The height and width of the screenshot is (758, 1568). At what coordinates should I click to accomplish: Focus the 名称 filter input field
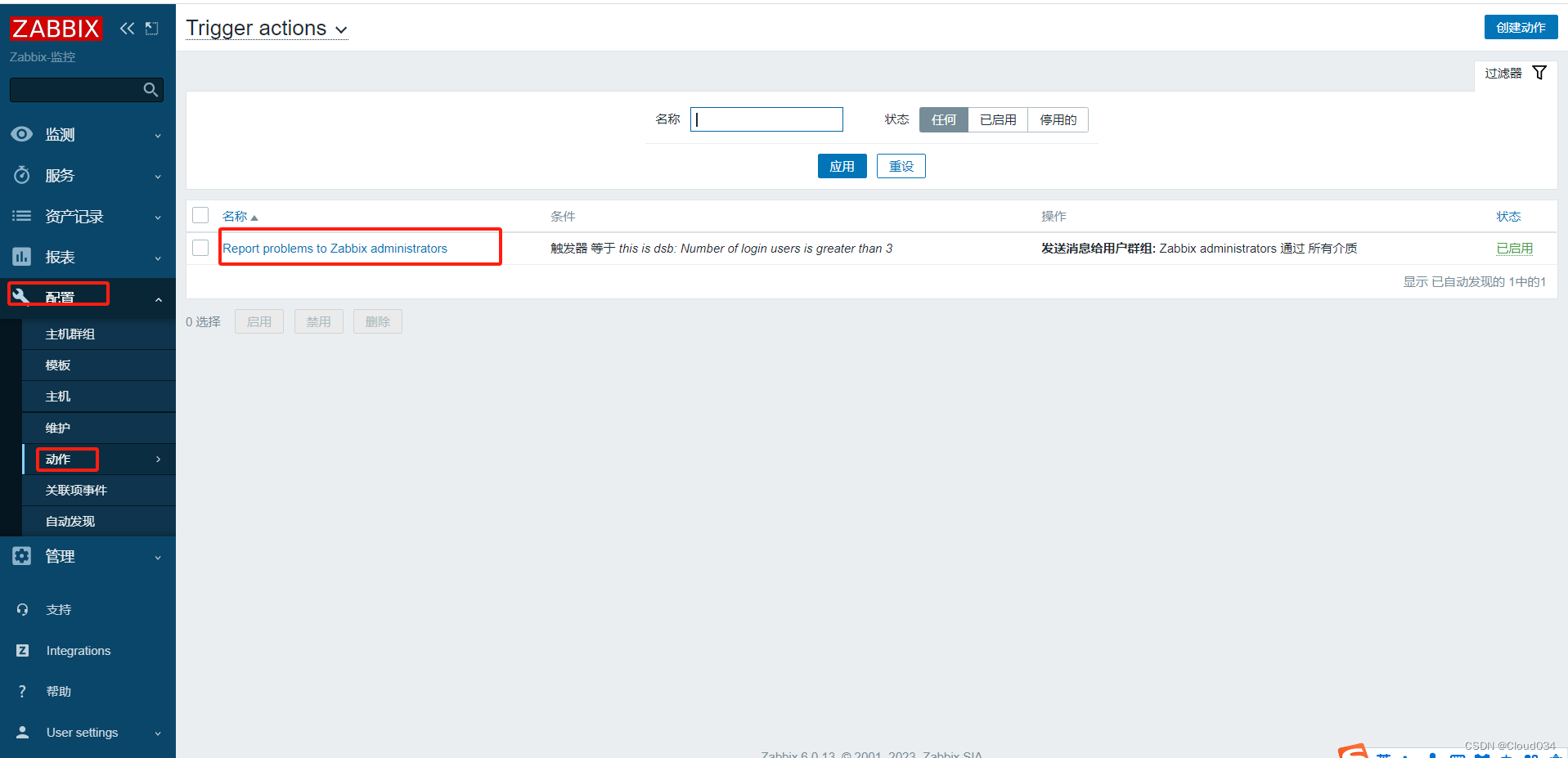[x=766, y=119]
